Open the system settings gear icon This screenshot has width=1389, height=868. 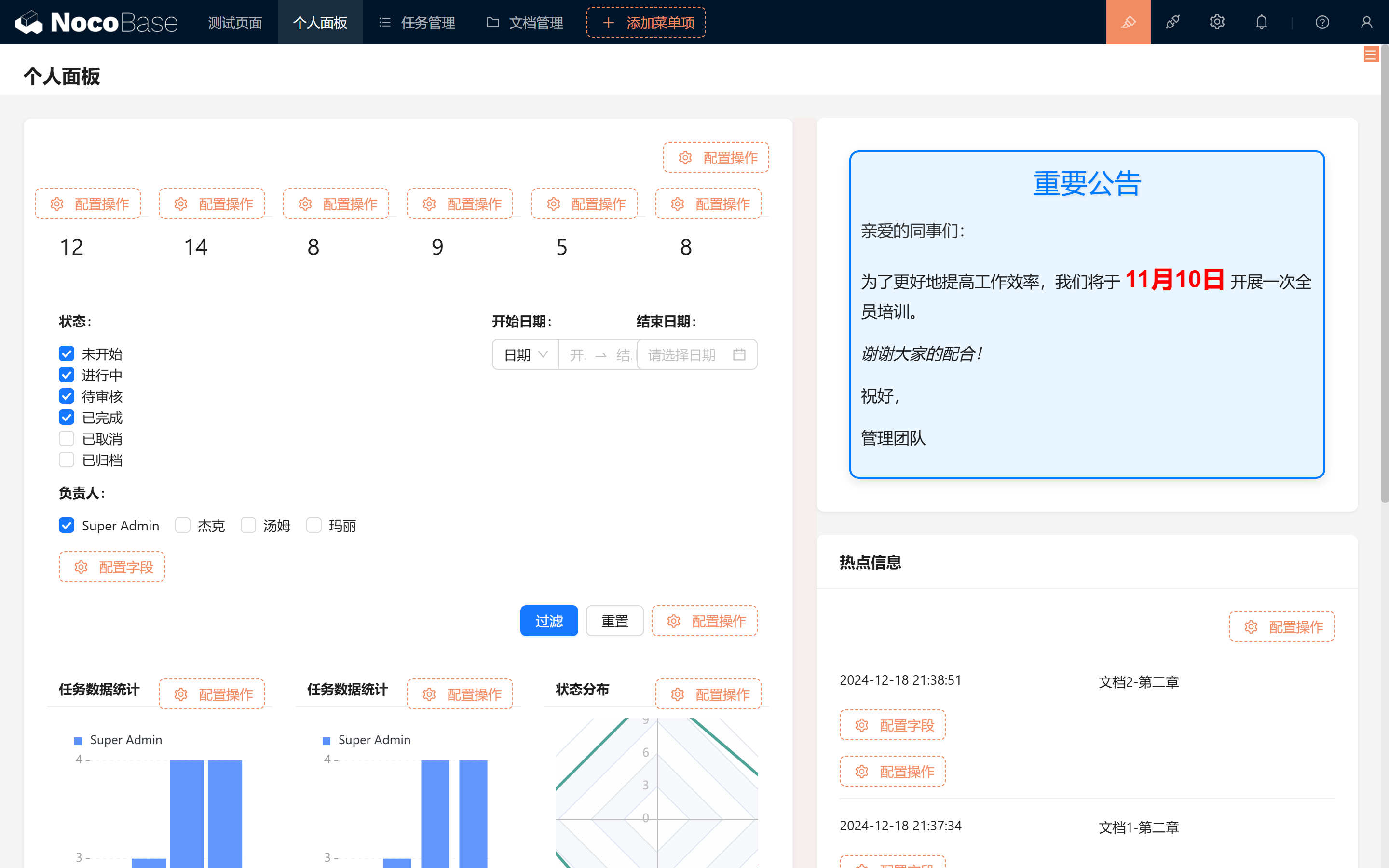[1217, 22]
